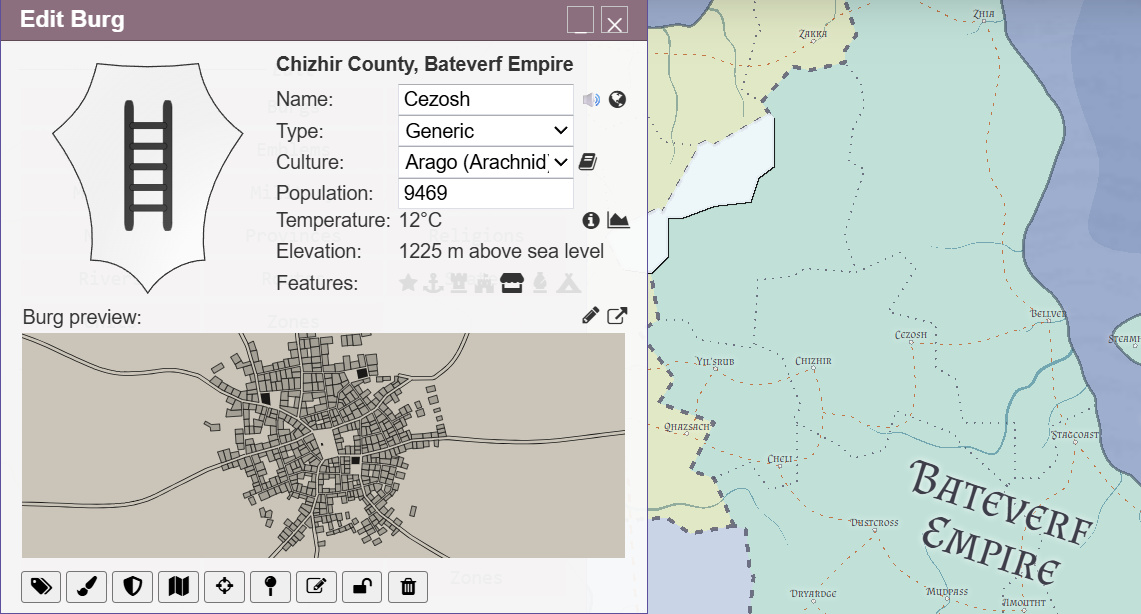This screenshot has height=614, width=1141.
Task: Open elevation profile chart icon
Action: [x=618, y=220]
